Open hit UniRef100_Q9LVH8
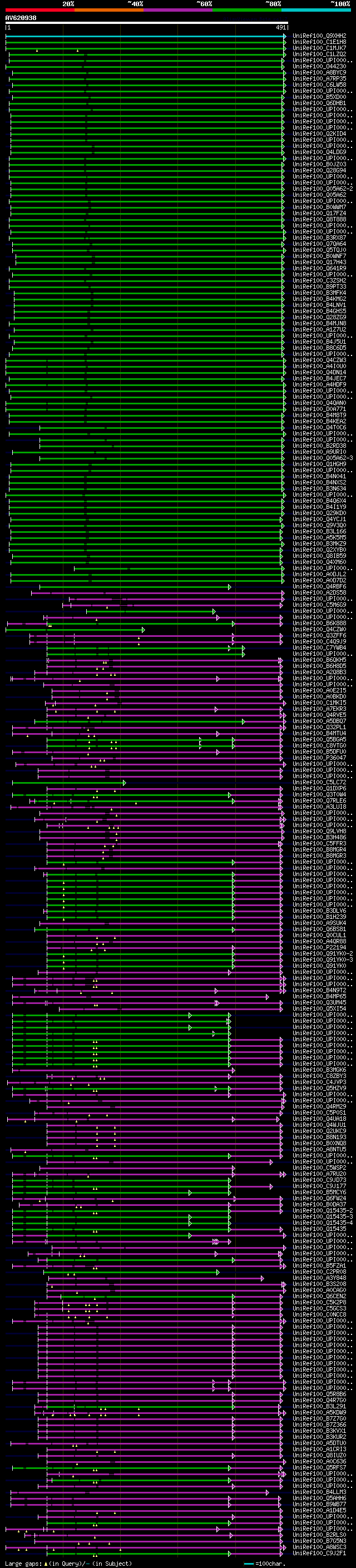Screen dimensions: 356x1568 319,831
